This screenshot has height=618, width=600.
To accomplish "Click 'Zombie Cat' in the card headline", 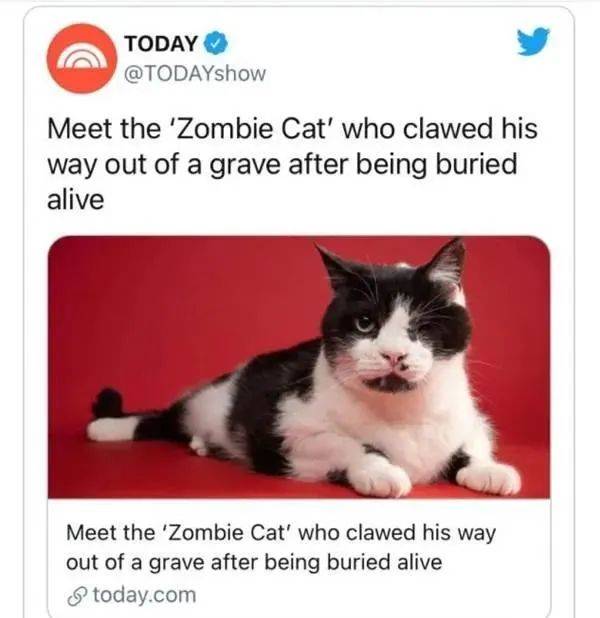I will pyautogui.click(x=225, y=532).
